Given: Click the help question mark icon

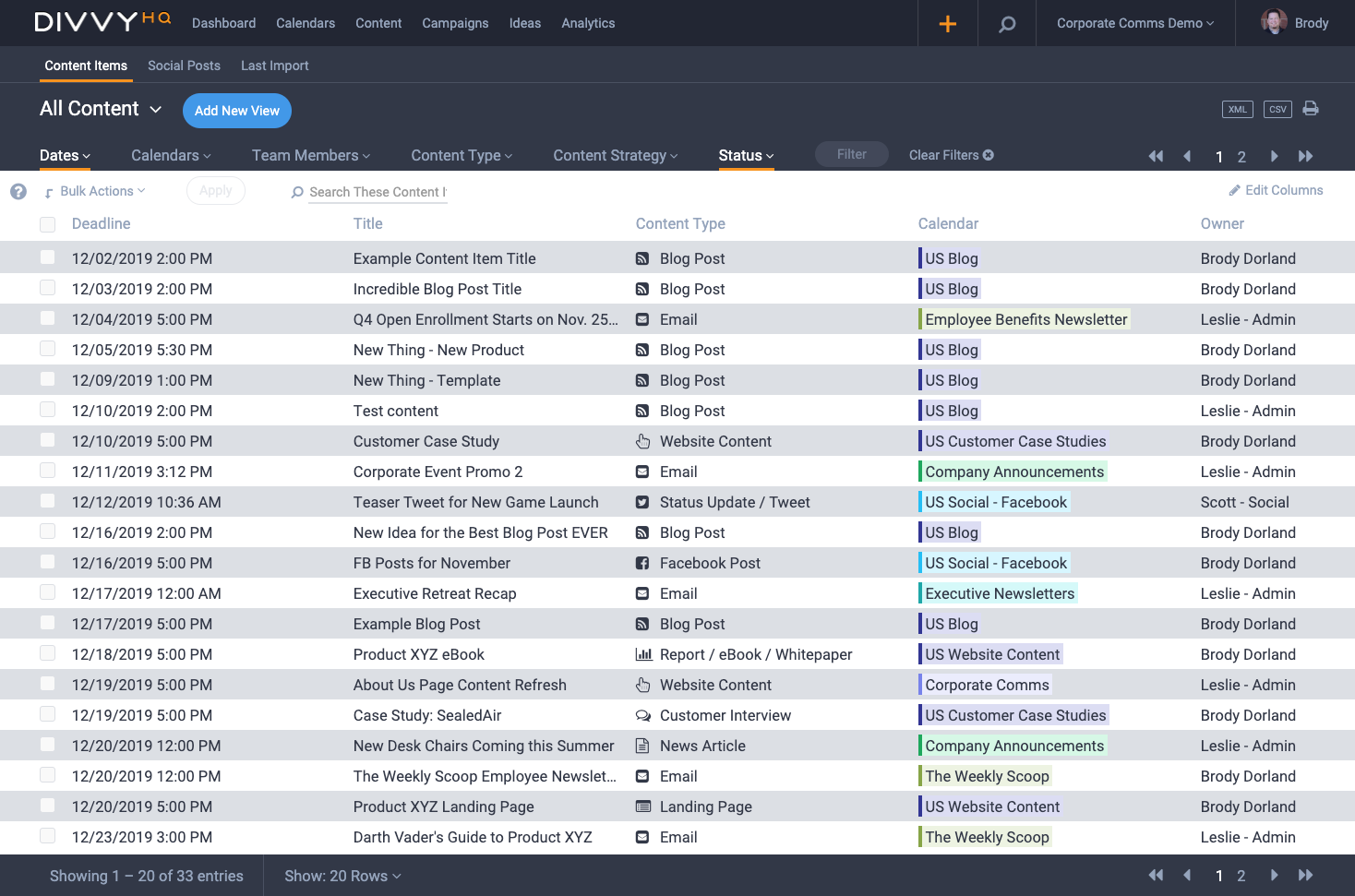Looking at the screenshot, I should click(18, 191).
